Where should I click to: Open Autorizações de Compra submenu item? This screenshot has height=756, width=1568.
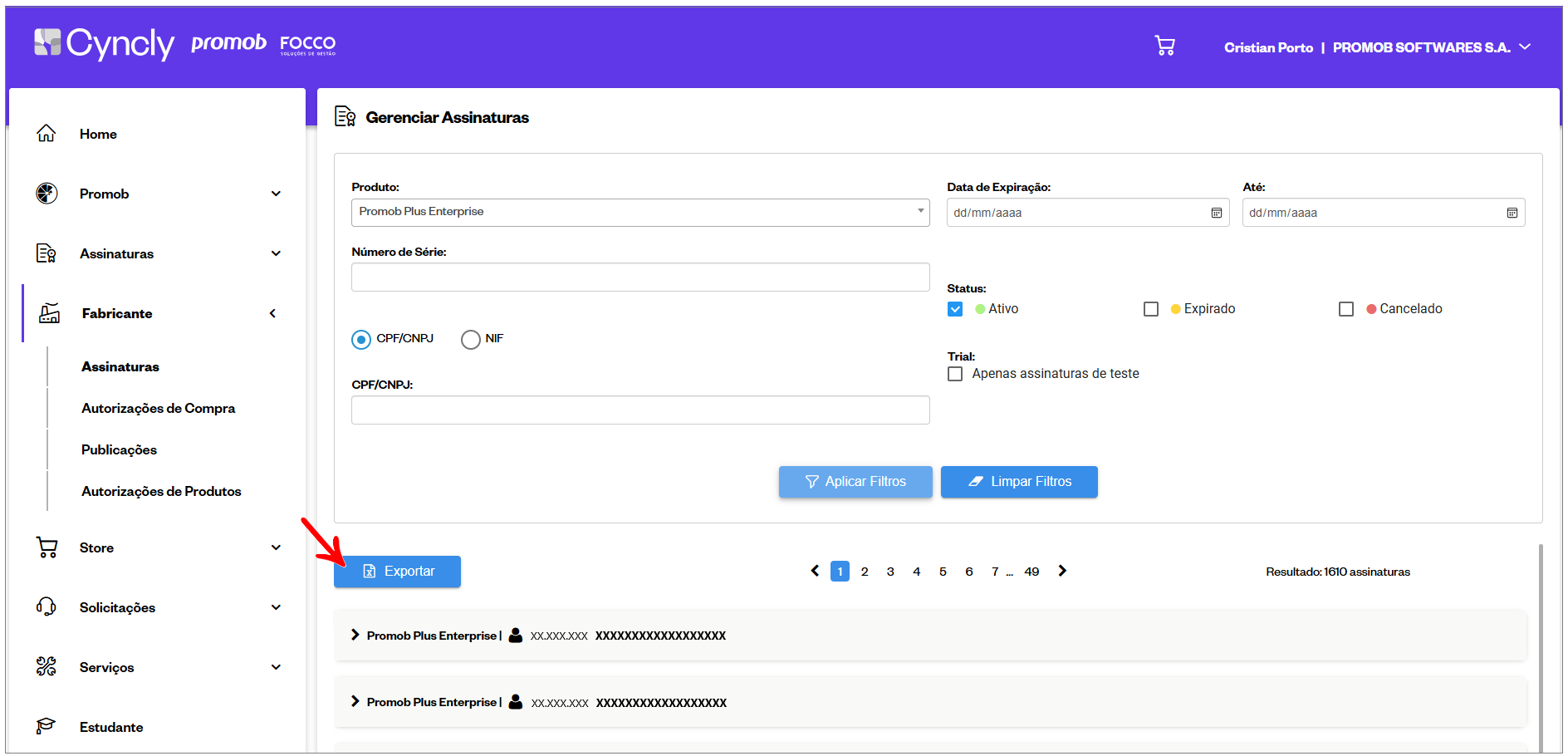(158, 408)
